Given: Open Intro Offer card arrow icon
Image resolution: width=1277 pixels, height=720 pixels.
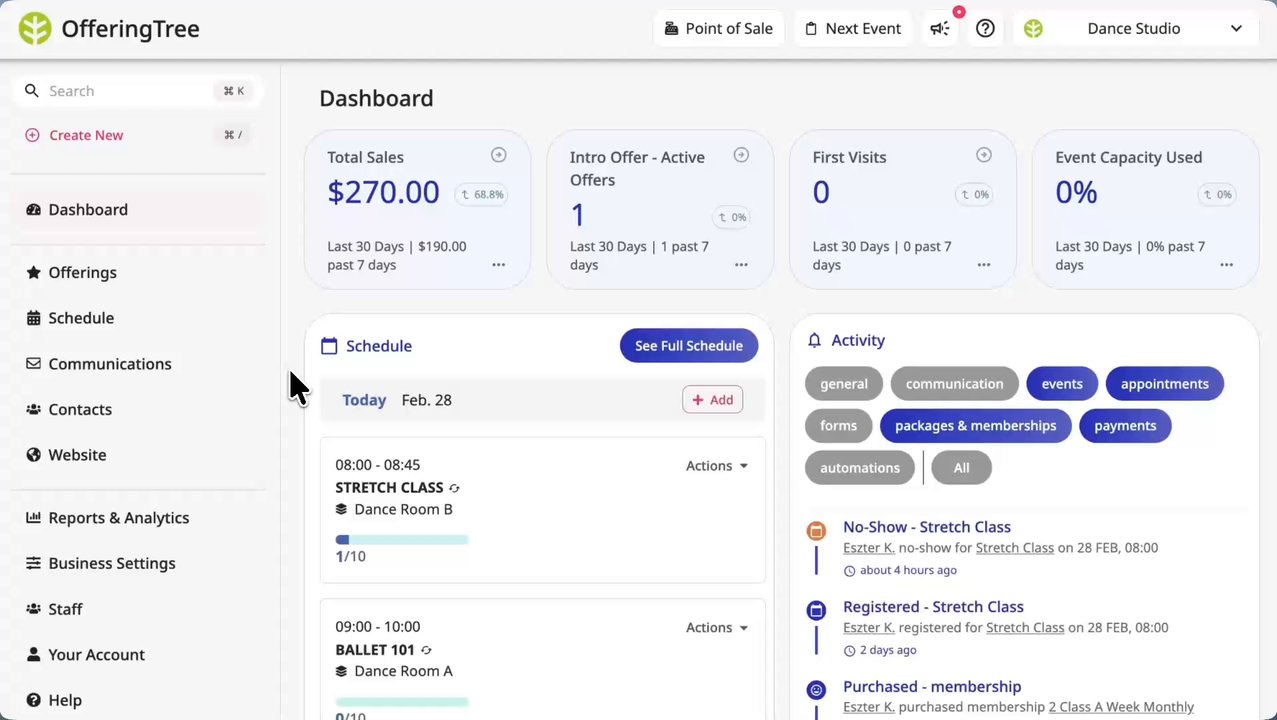Looking at the screenshot, I should tap(741, 155).
